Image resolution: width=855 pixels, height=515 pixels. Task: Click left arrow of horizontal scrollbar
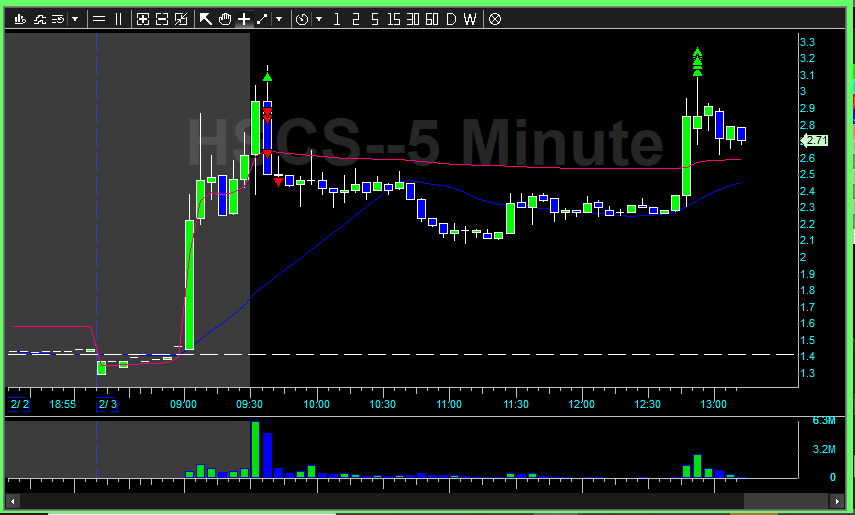coord(12,500)
